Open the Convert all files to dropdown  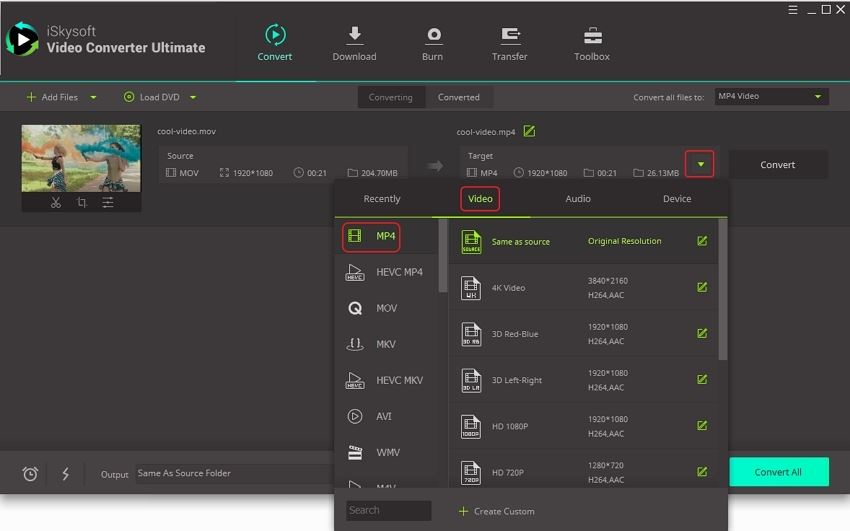(771, 97)
